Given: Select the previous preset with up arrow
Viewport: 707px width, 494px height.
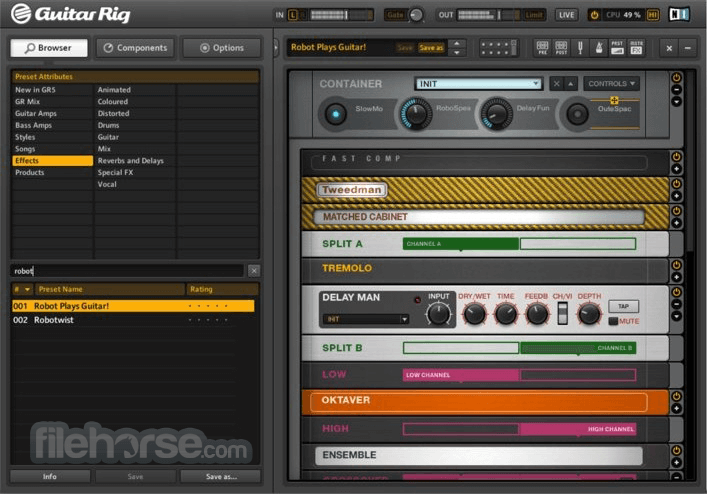Looking at the screenshot, I should click(457, 43).
